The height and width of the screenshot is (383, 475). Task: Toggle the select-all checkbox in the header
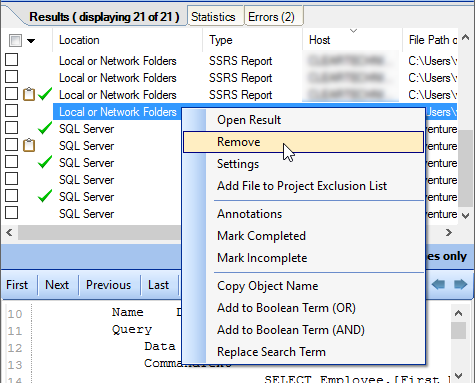click(15, 41)
